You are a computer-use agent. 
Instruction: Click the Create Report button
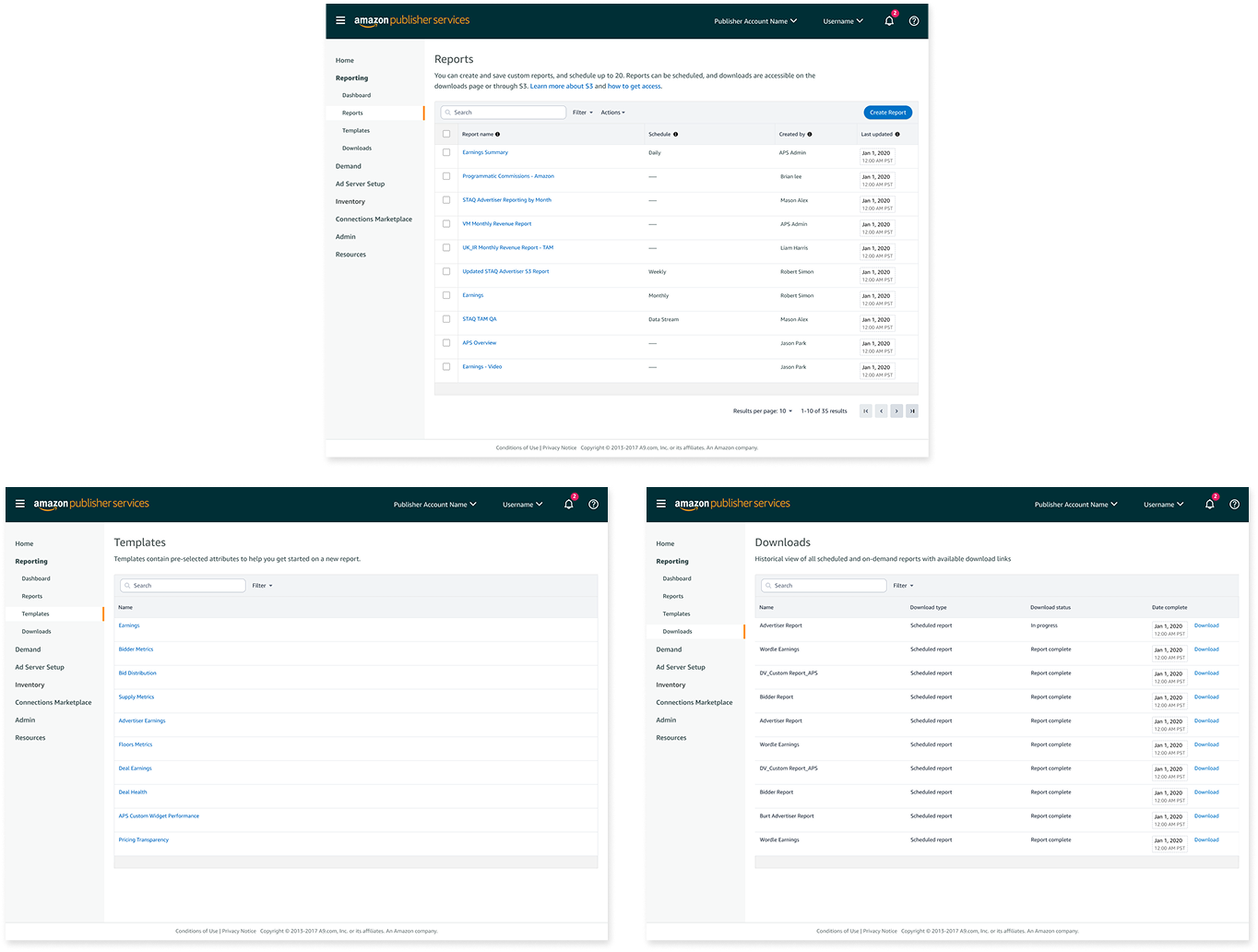(x=888, y=113)
